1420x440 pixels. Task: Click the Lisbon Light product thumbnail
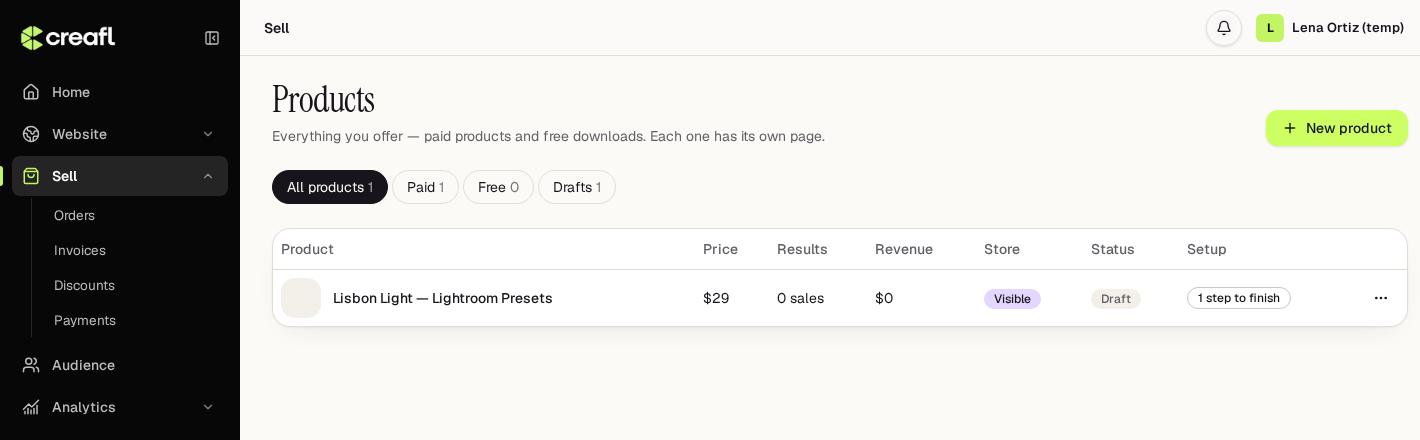click(301, 298)
